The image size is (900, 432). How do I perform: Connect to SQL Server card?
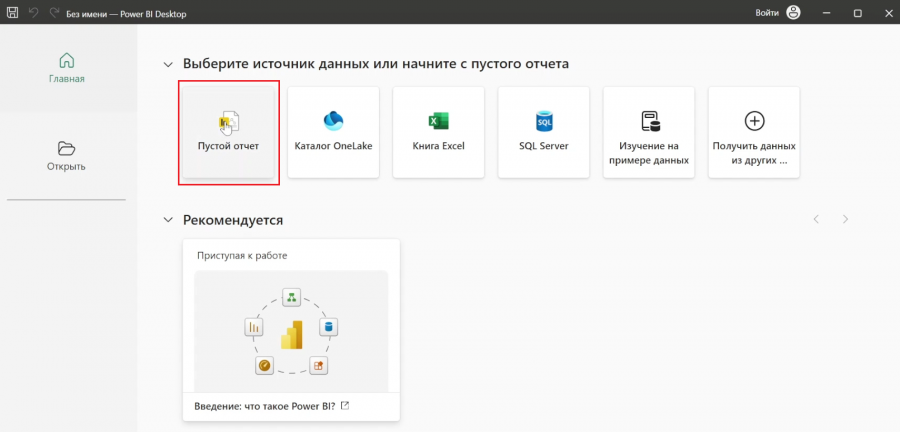544,133
